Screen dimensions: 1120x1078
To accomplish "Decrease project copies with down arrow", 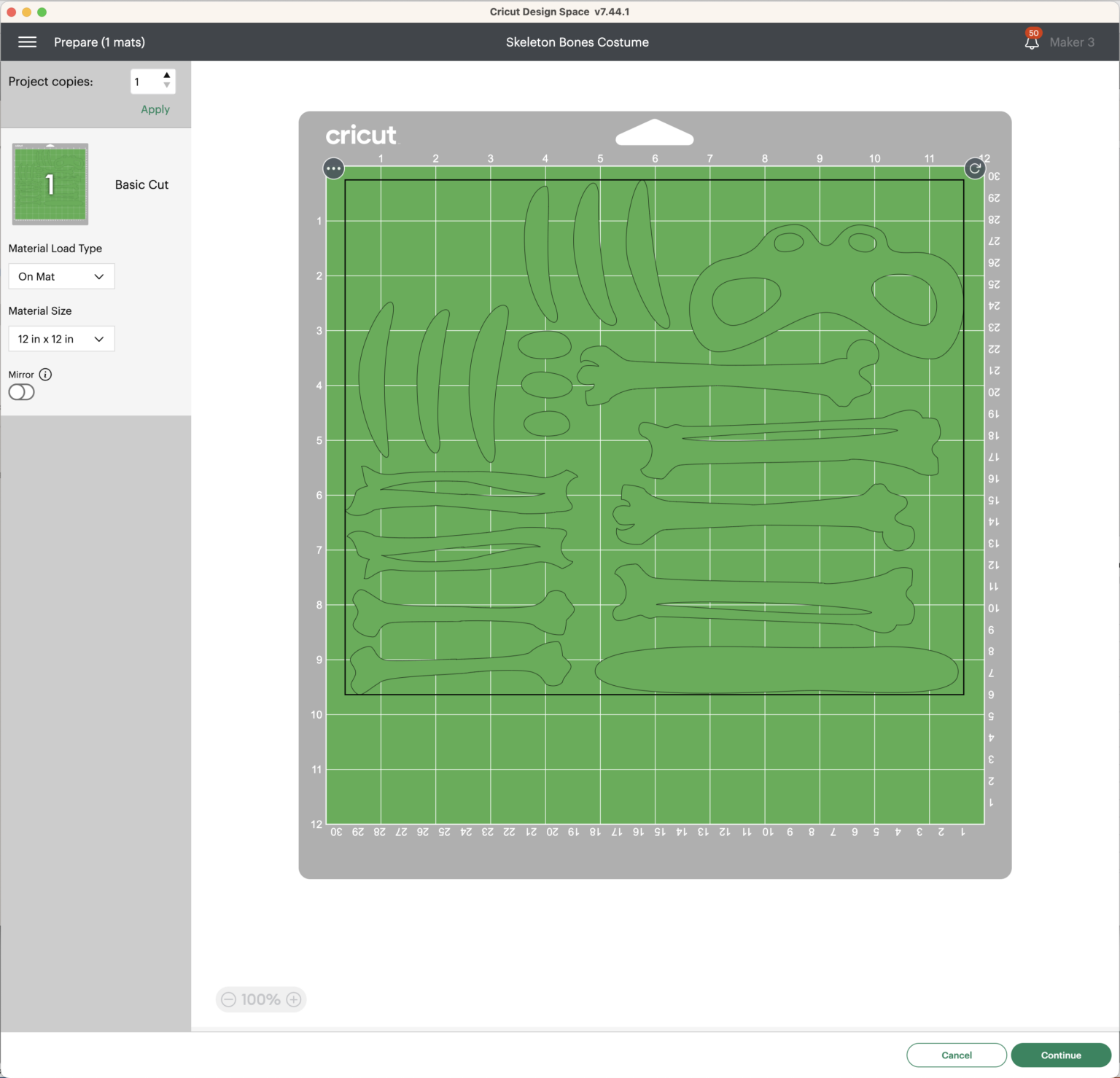I will click(167, 86).
